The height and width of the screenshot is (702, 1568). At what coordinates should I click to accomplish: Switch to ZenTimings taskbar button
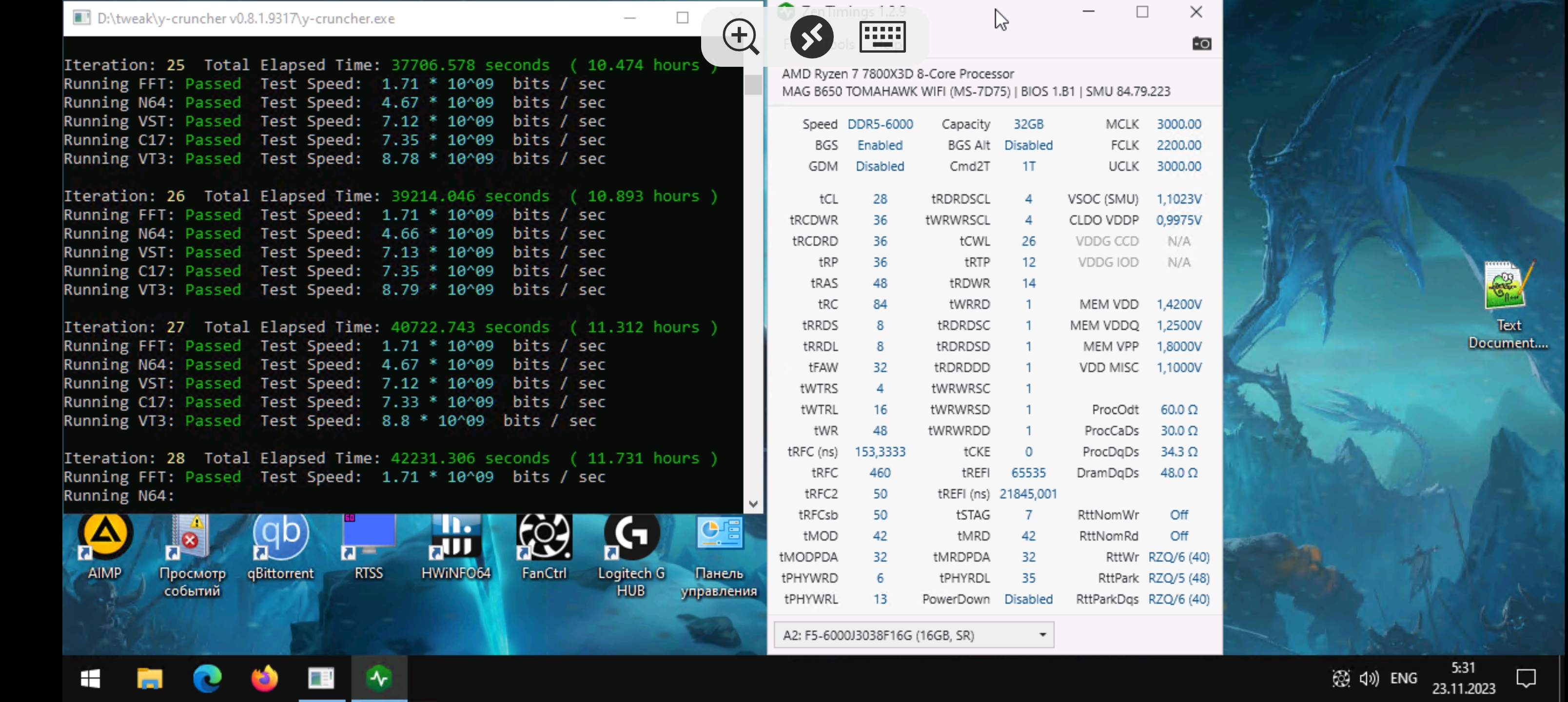[x=379, y=678]
